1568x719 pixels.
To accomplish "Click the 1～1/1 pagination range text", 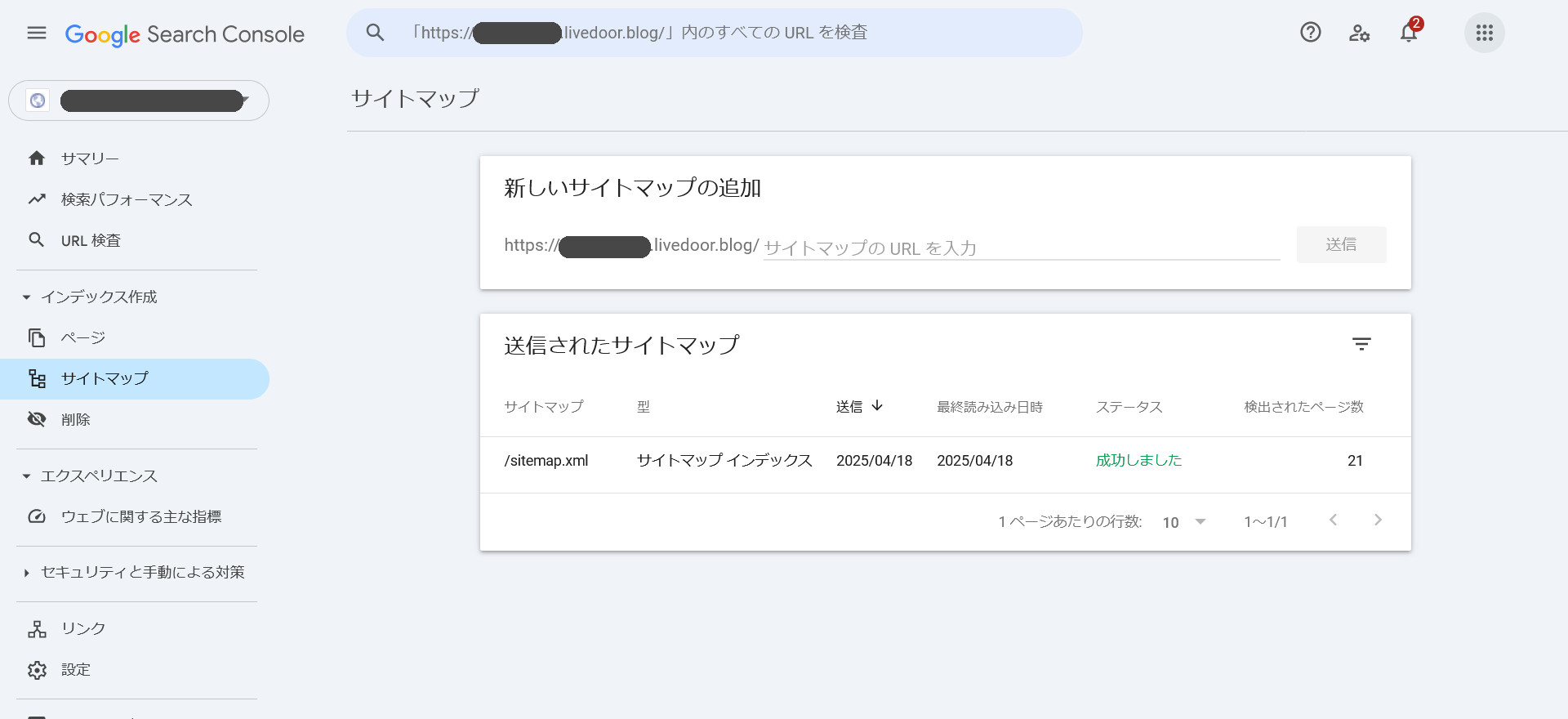I will 1266,522.
